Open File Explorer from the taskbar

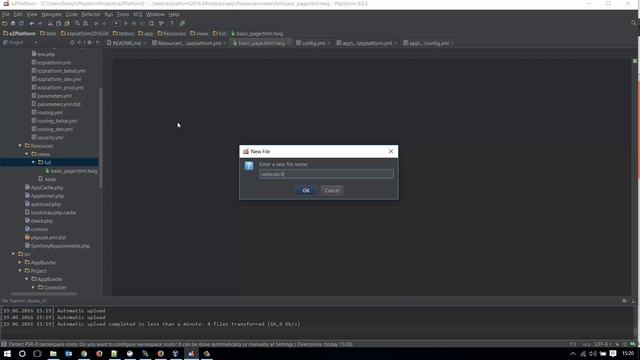point(53,354)
